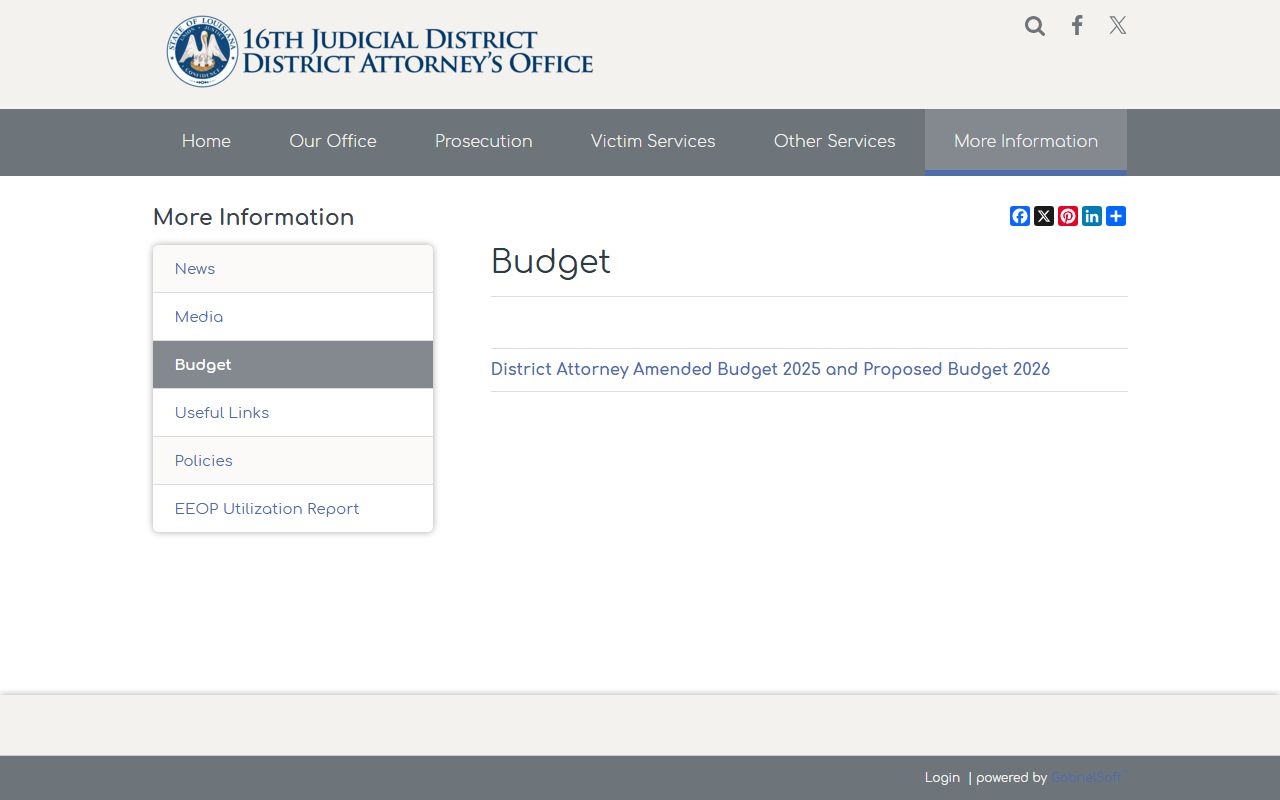Click the Login link in footer
This screenshot has height=800, width=1280.
[x=942, y=778]
